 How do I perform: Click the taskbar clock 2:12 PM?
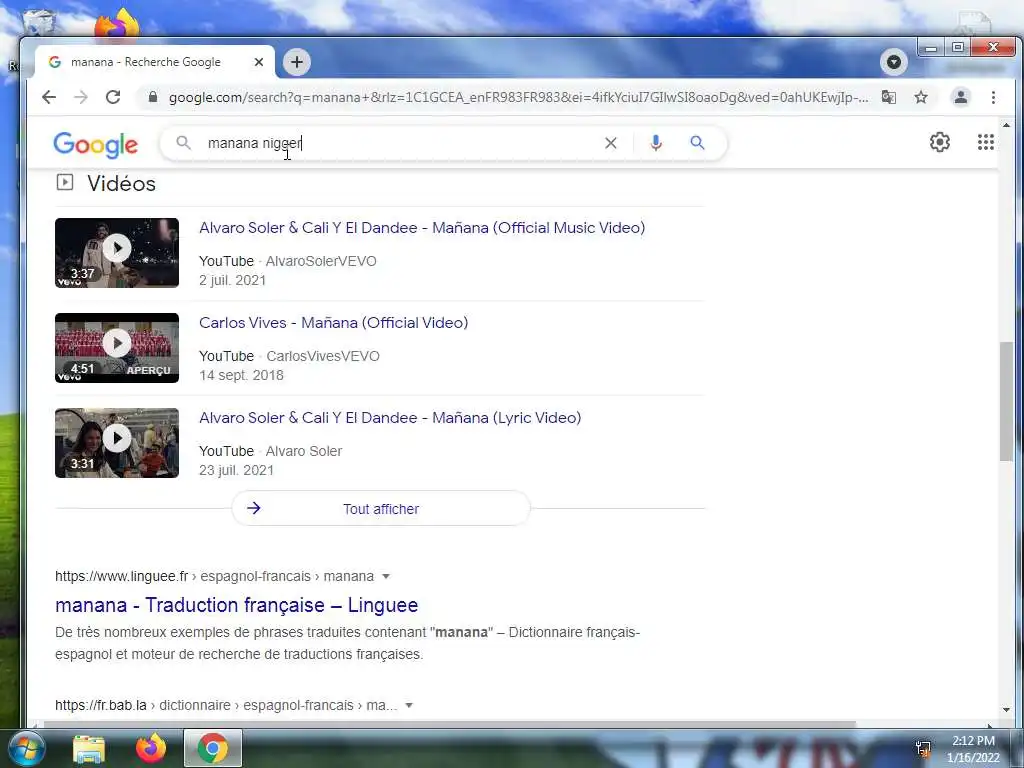pyautogui.click(x=973, y=741)
